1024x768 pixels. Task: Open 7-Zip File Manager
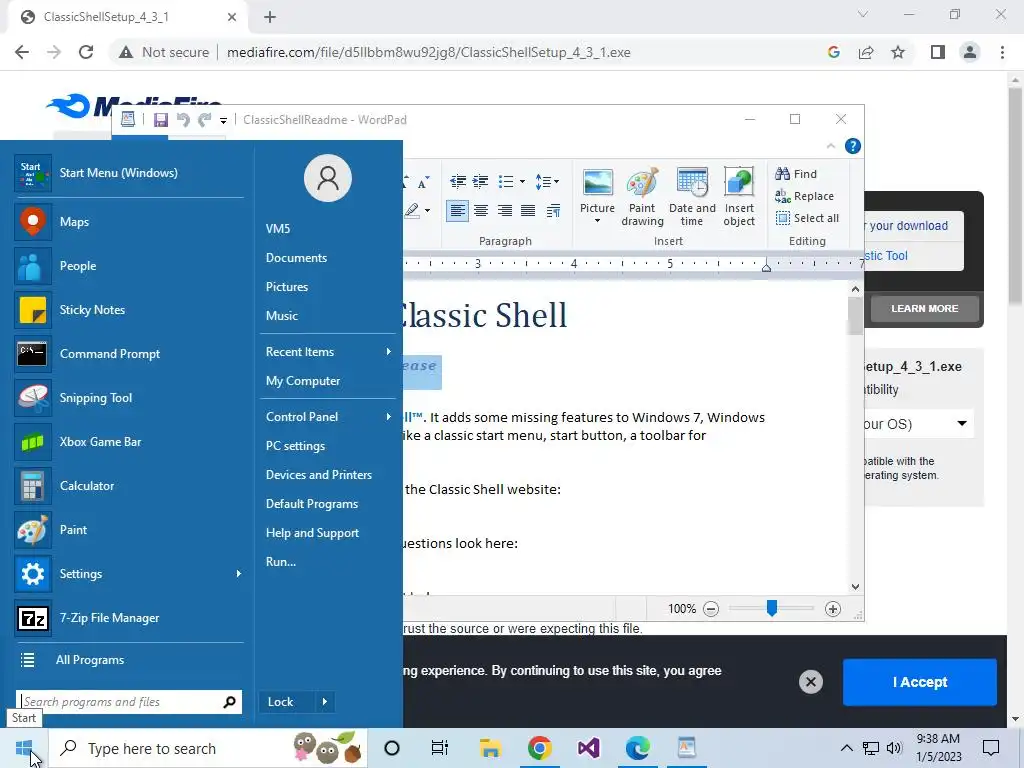point(129,618)
